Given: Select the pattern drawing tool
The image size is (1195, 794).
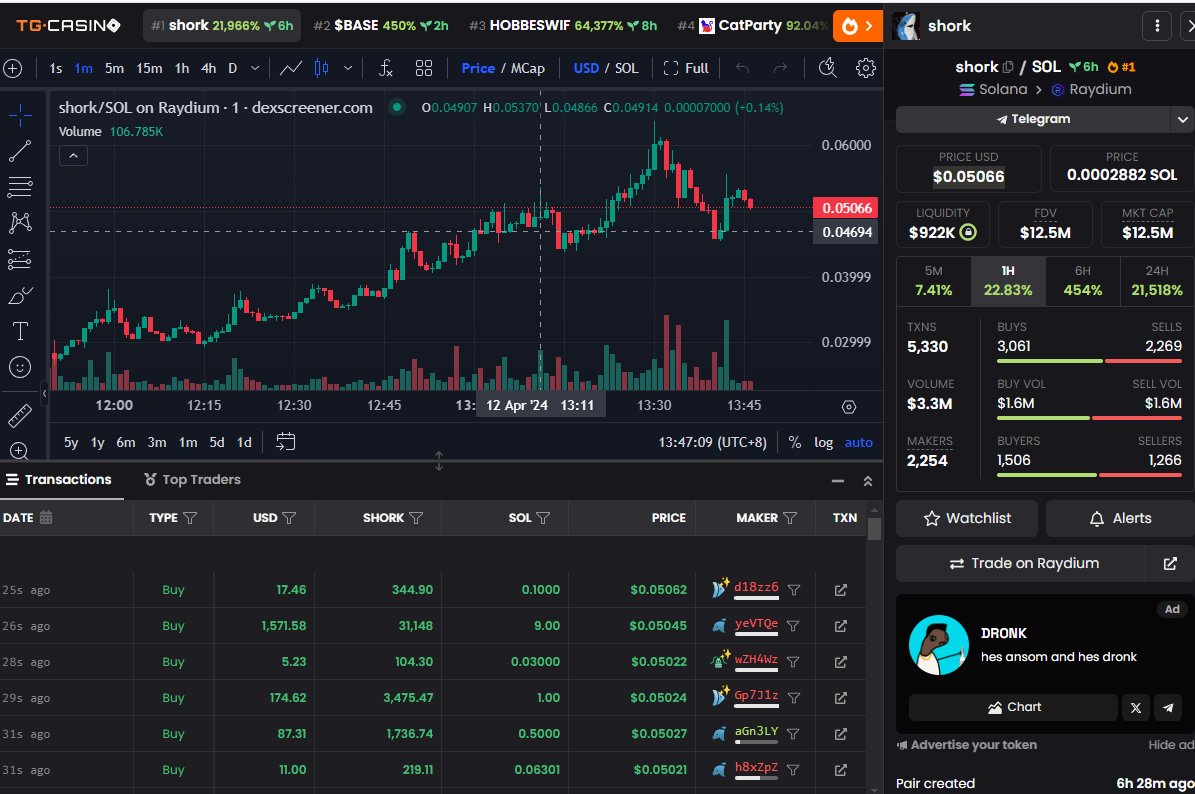Looking at the screenshot, I should click(x=20, y=223).
